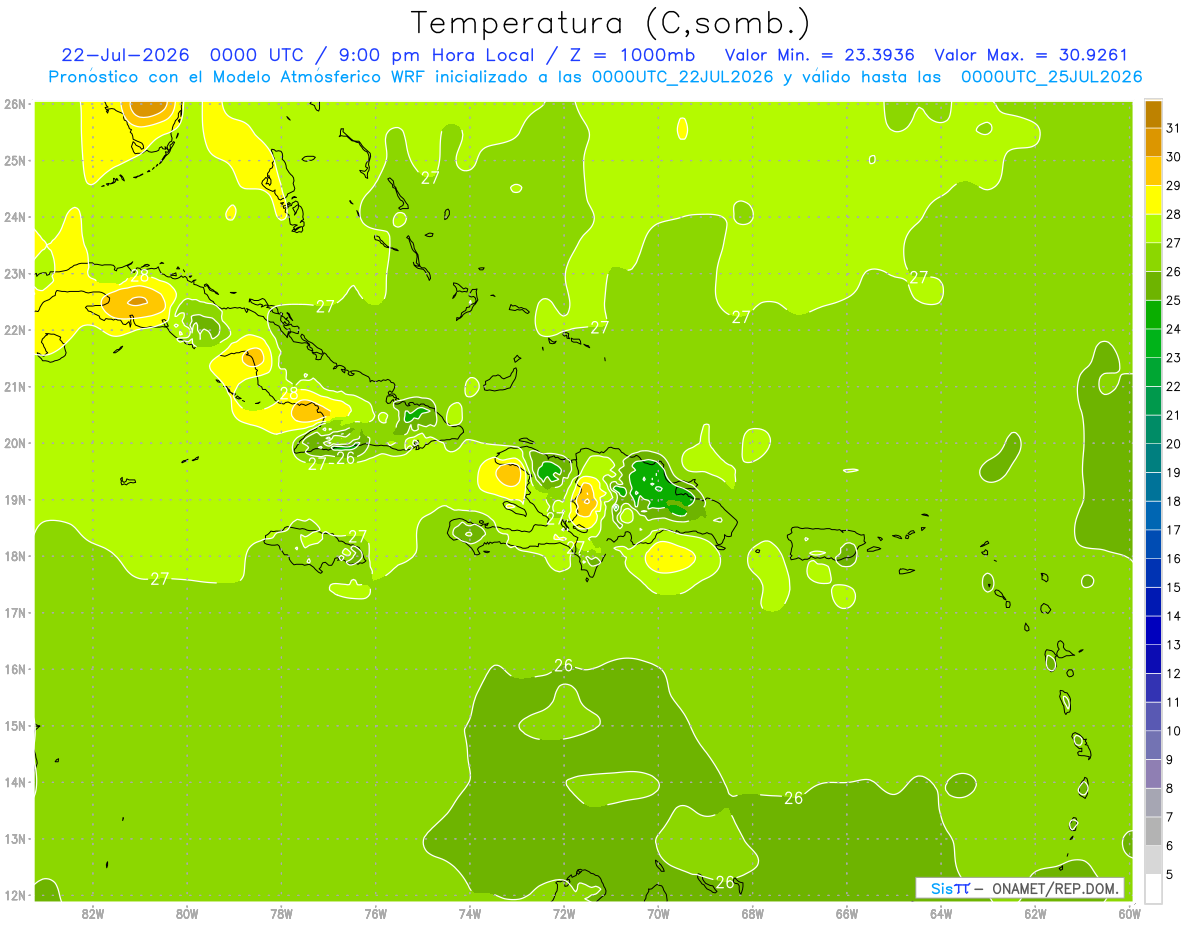Click the '23N' latitude axis label
The image size is (1200, 927).
[x=14, y=273]
